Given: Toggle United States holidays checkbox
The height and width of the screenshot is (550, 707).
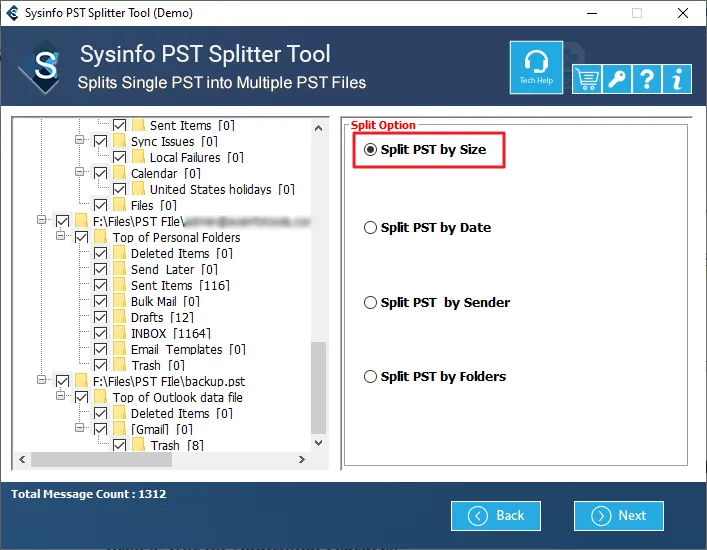Looking at the screenshot, I should coord(119,189).
